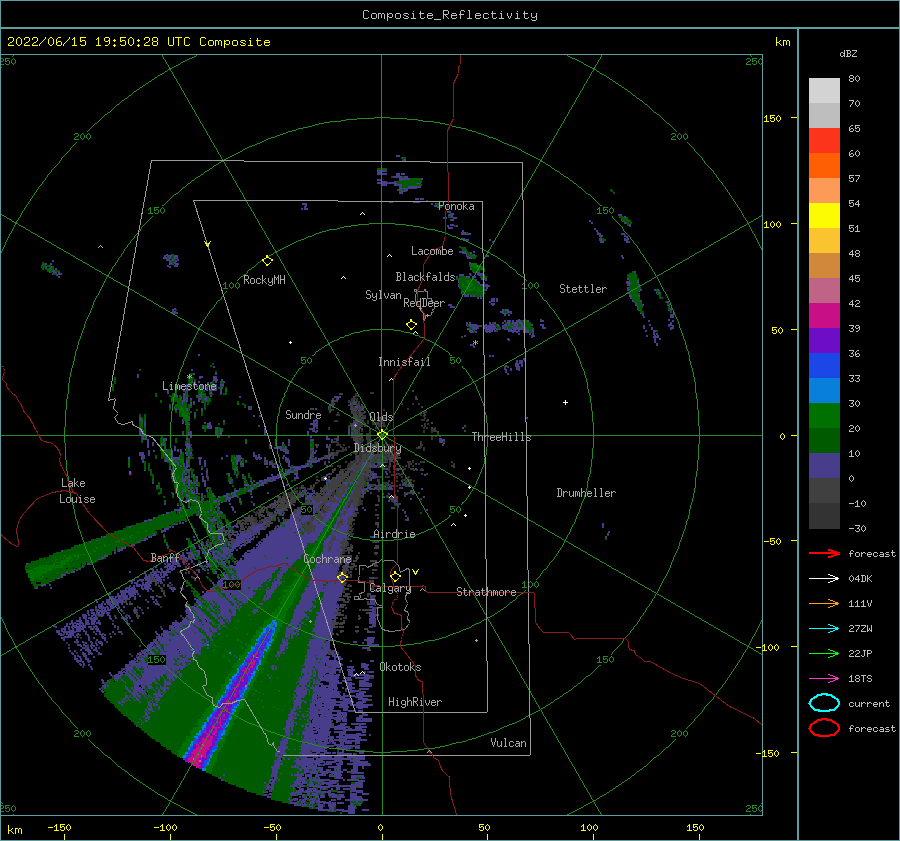Click the green 20-30 dBZ color swatch
Viewport: 900px width, 841px height.
pos(824,416)
